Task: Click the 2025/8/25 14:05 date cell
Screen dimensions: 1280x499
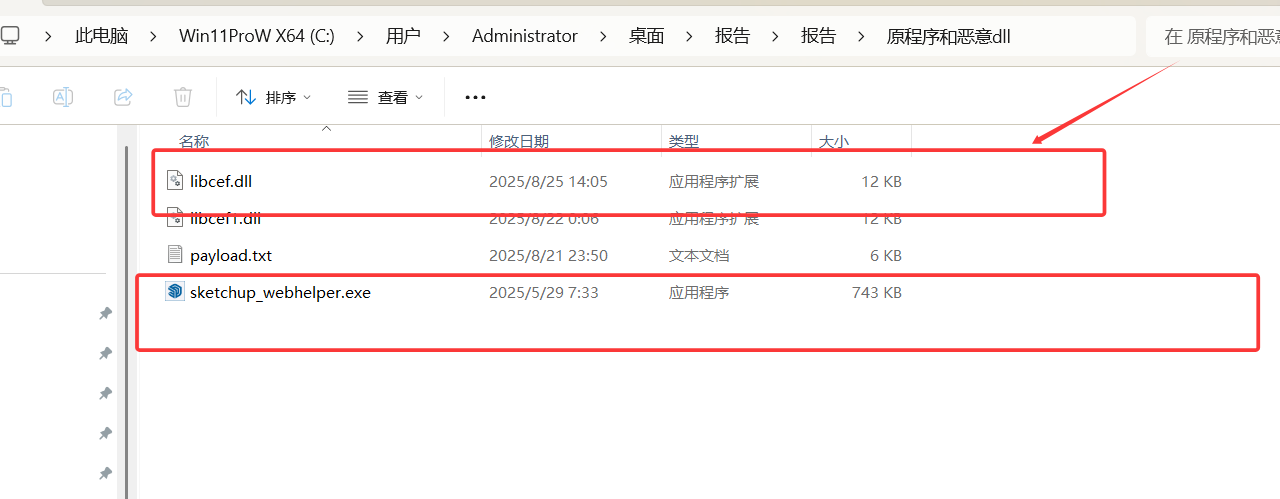Action: 548,181
